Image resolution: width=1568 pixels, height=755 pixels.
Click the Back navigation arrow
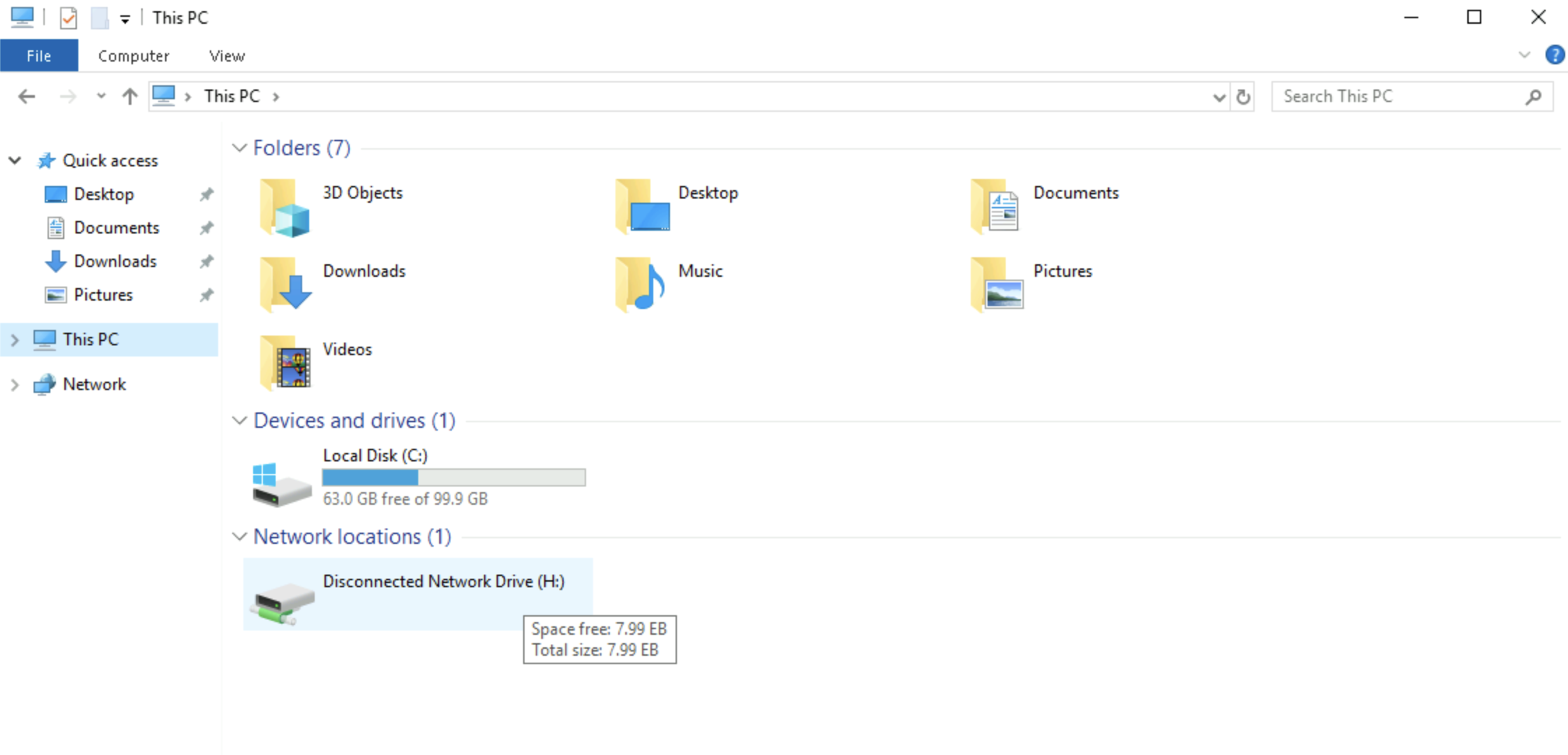click(27, 96)
